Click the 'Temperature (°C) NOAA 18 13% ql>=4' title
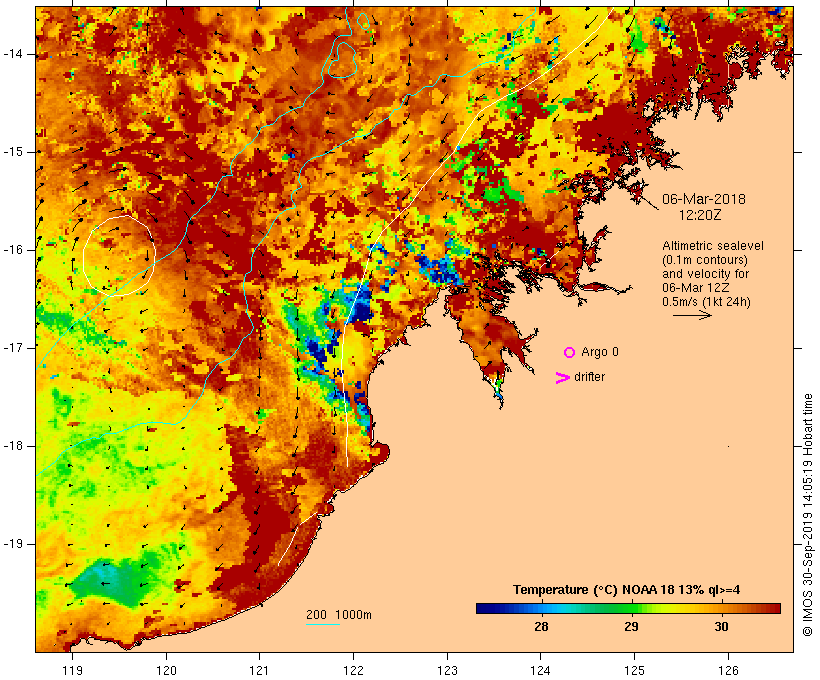This screenshot has width=820, height=680. point(627,590)
